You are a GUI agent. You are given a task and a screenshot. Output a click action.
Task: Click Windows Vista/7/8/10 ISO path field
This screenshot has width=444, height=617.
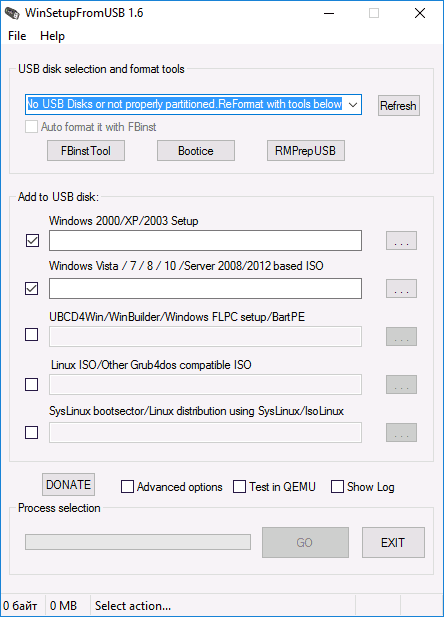pyautogui.click(x=205, y=288)
